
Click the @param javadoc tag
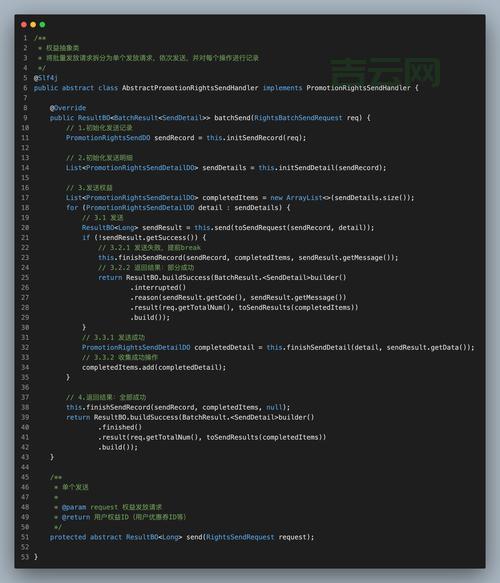[x=74, y=507]
